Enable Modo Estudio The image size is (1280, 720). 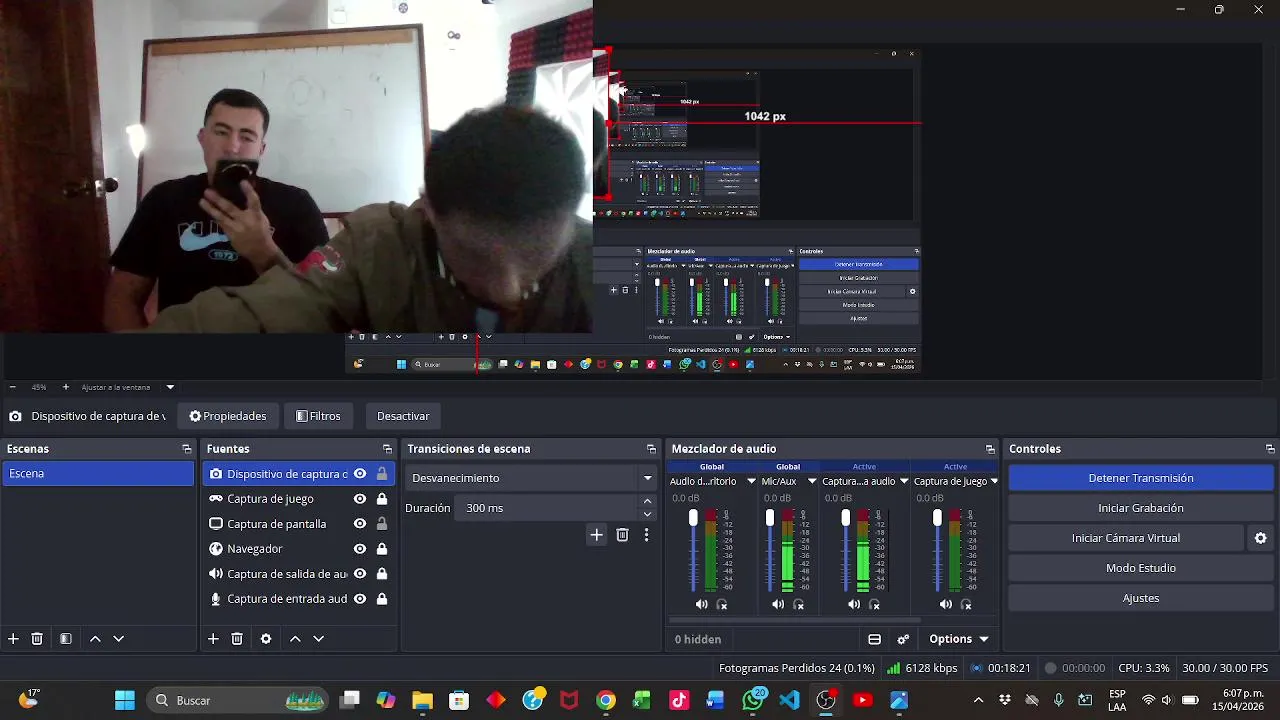click(x=1141, y=568)
